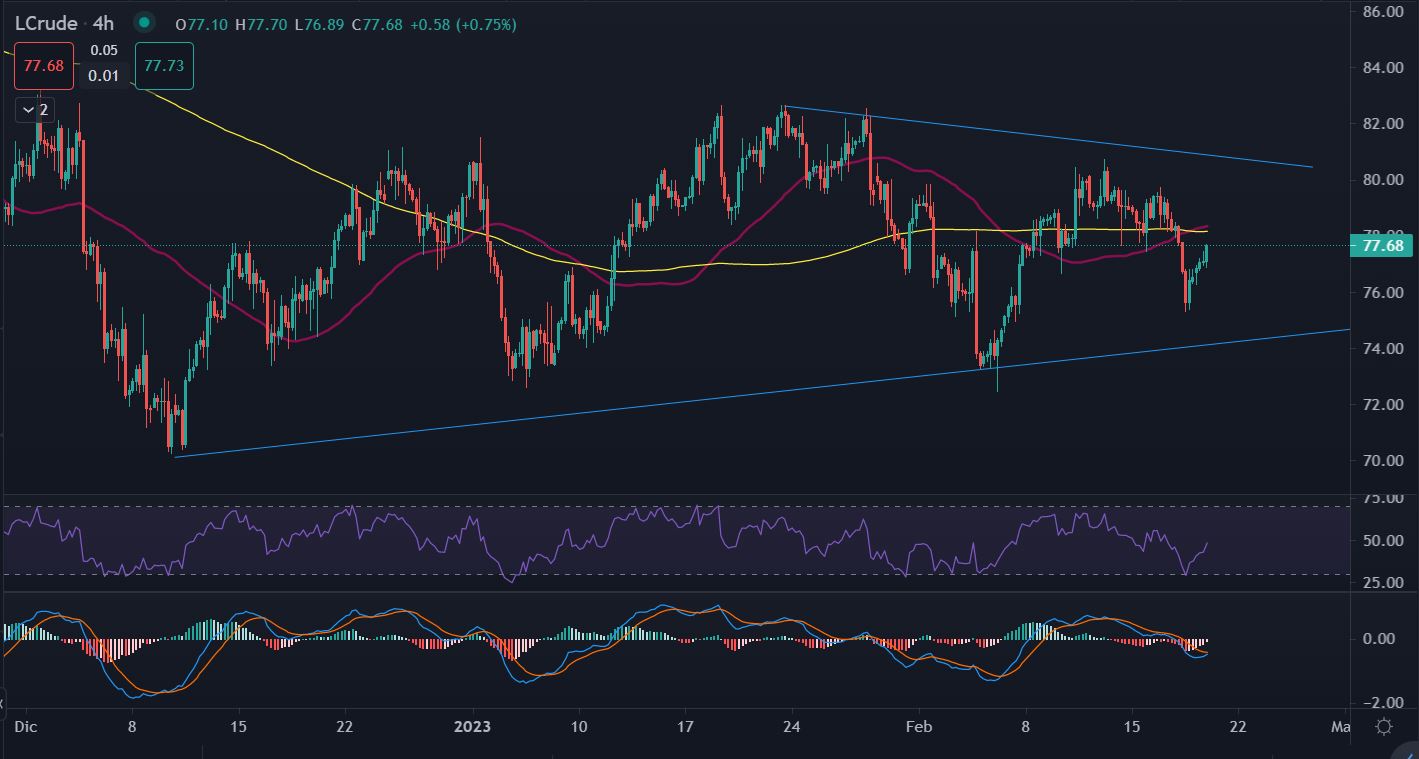Click the current price label 77.68 on axis
The image size is (1419, 759).
point(1381,246)
